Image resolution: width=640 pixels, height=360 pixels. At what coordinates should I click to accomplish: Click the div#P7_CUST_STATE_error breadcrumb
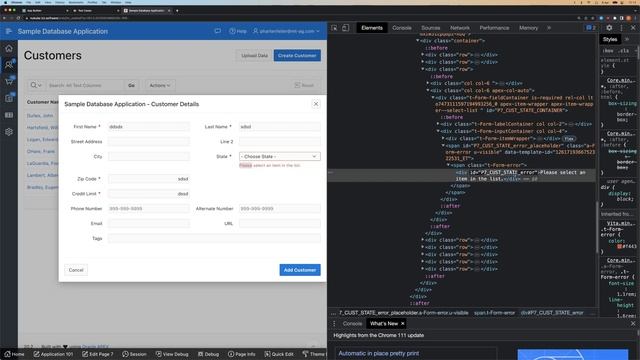click(x=552, y=313)
